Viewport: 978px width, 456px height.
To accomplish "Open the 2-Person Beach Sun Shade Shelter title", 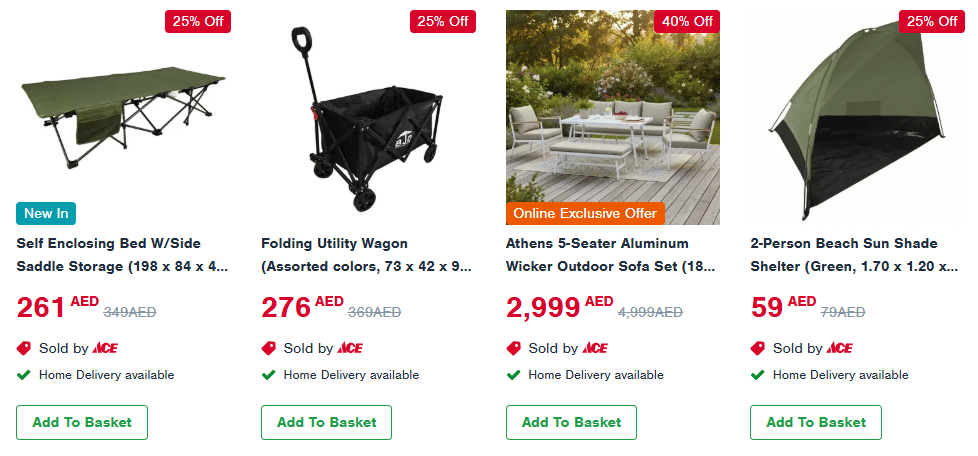I will pos(855,255).
